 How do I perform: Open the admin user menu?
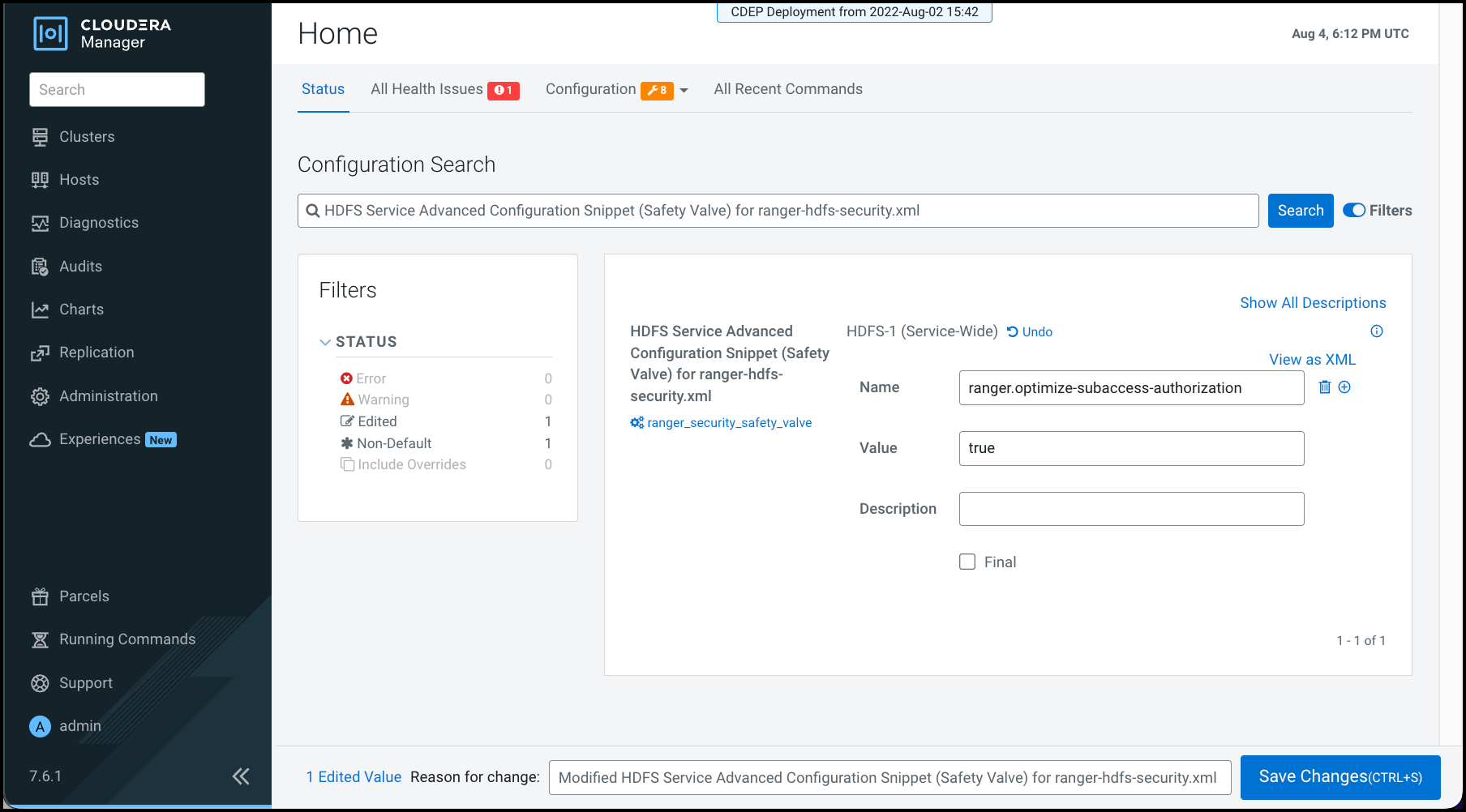click(79, 726)
